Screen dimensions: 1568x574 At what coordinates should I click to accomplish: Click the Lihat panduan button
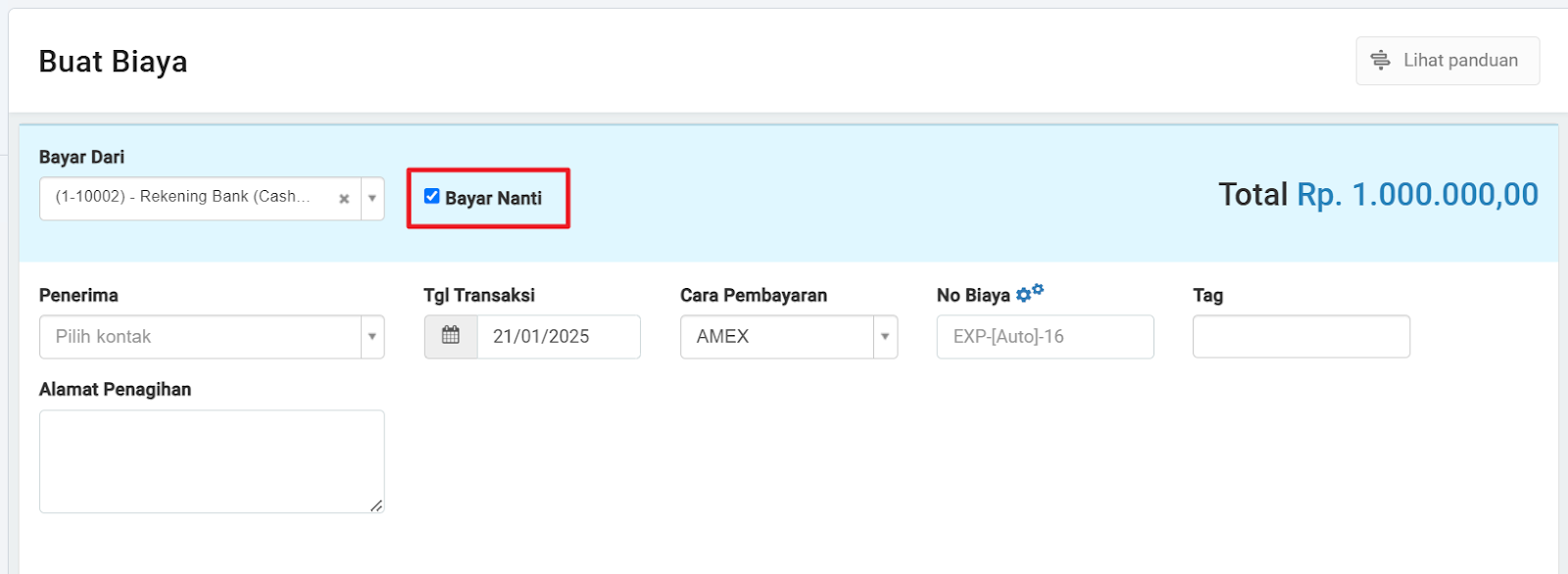pyautogui.click(x=1447, y=61)
